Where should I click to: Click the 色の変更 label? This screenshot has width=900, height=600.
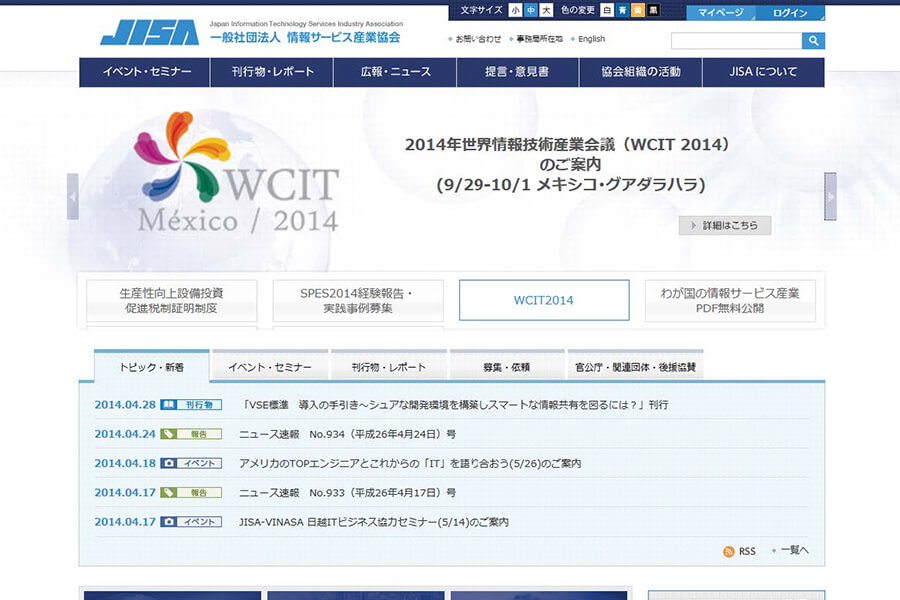[x=577, y=10]
